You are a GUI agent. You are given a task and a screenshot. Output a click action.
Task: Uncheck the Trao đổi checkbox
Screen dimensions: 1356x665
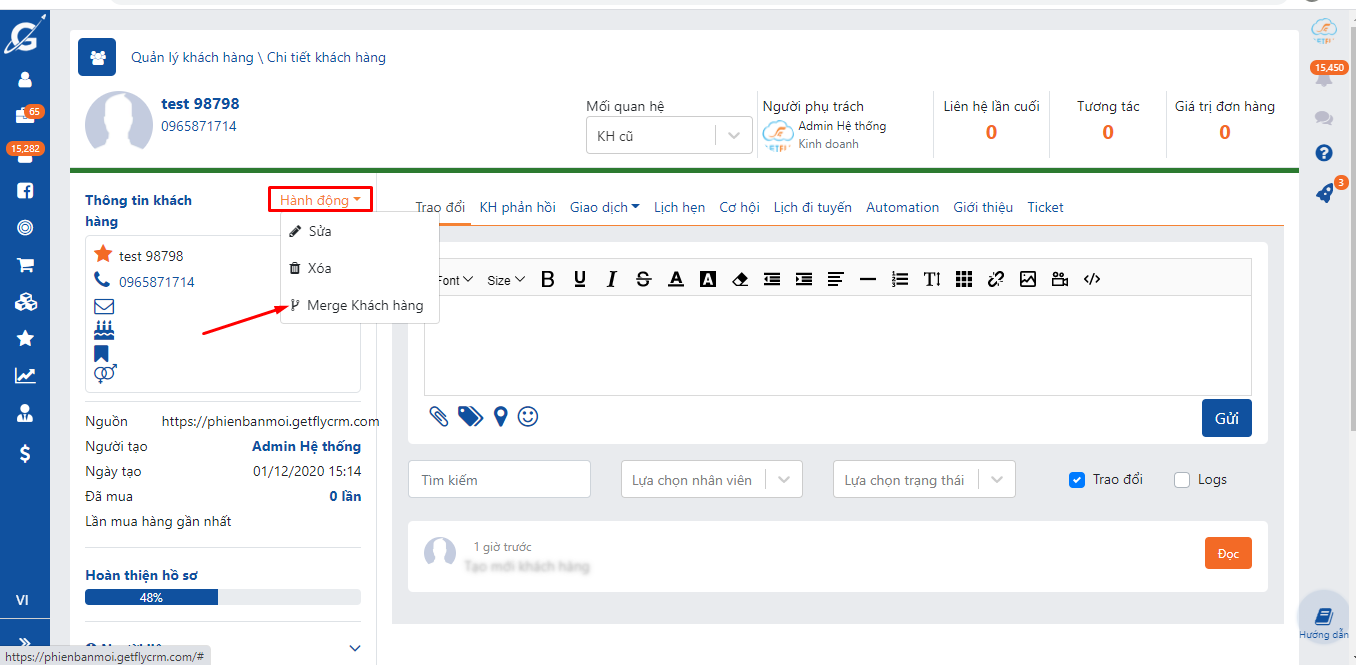tap(1077, 480)
